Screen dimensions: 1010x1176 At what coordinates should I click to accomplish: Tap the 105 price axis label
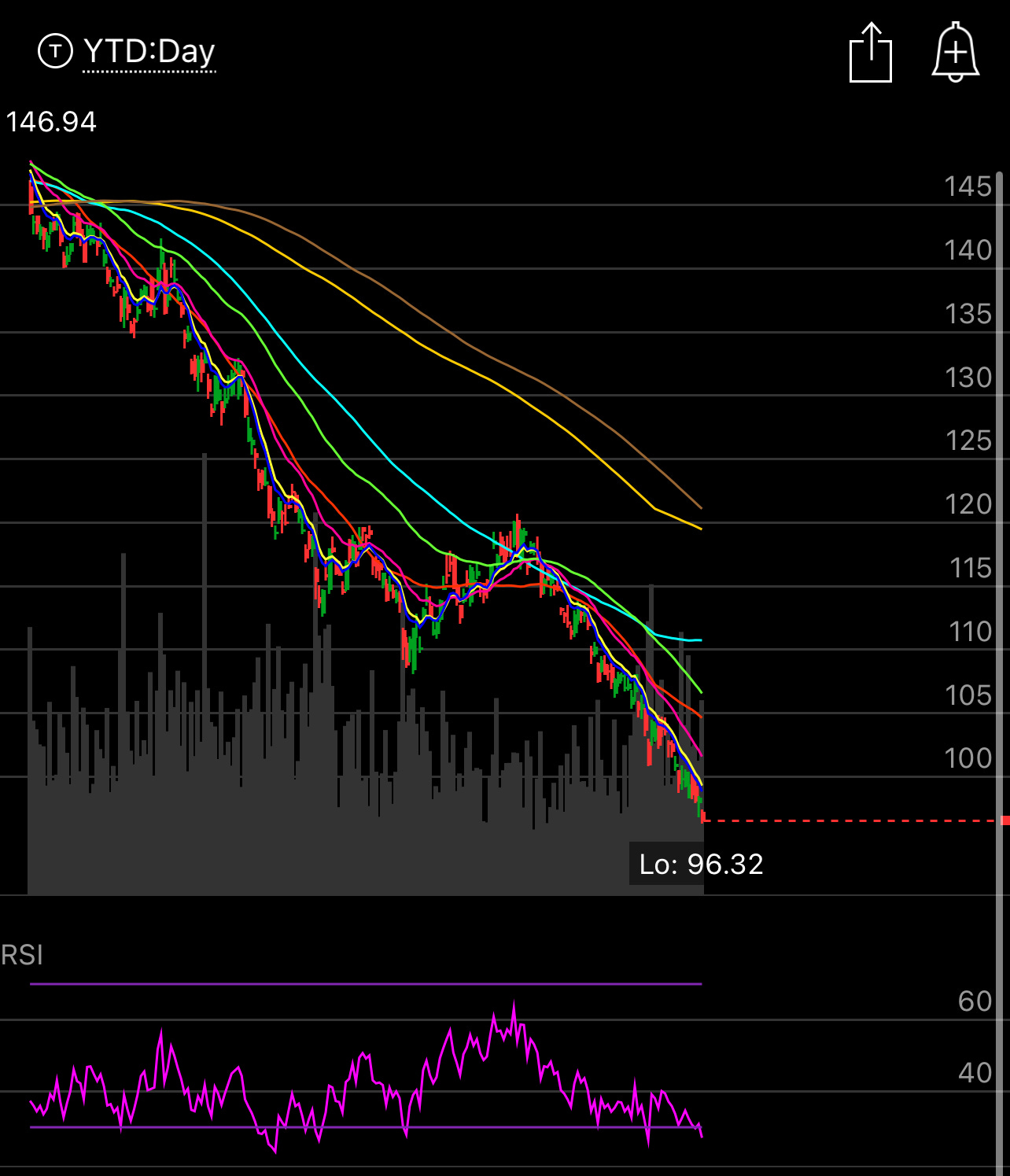tap(968, 695)
